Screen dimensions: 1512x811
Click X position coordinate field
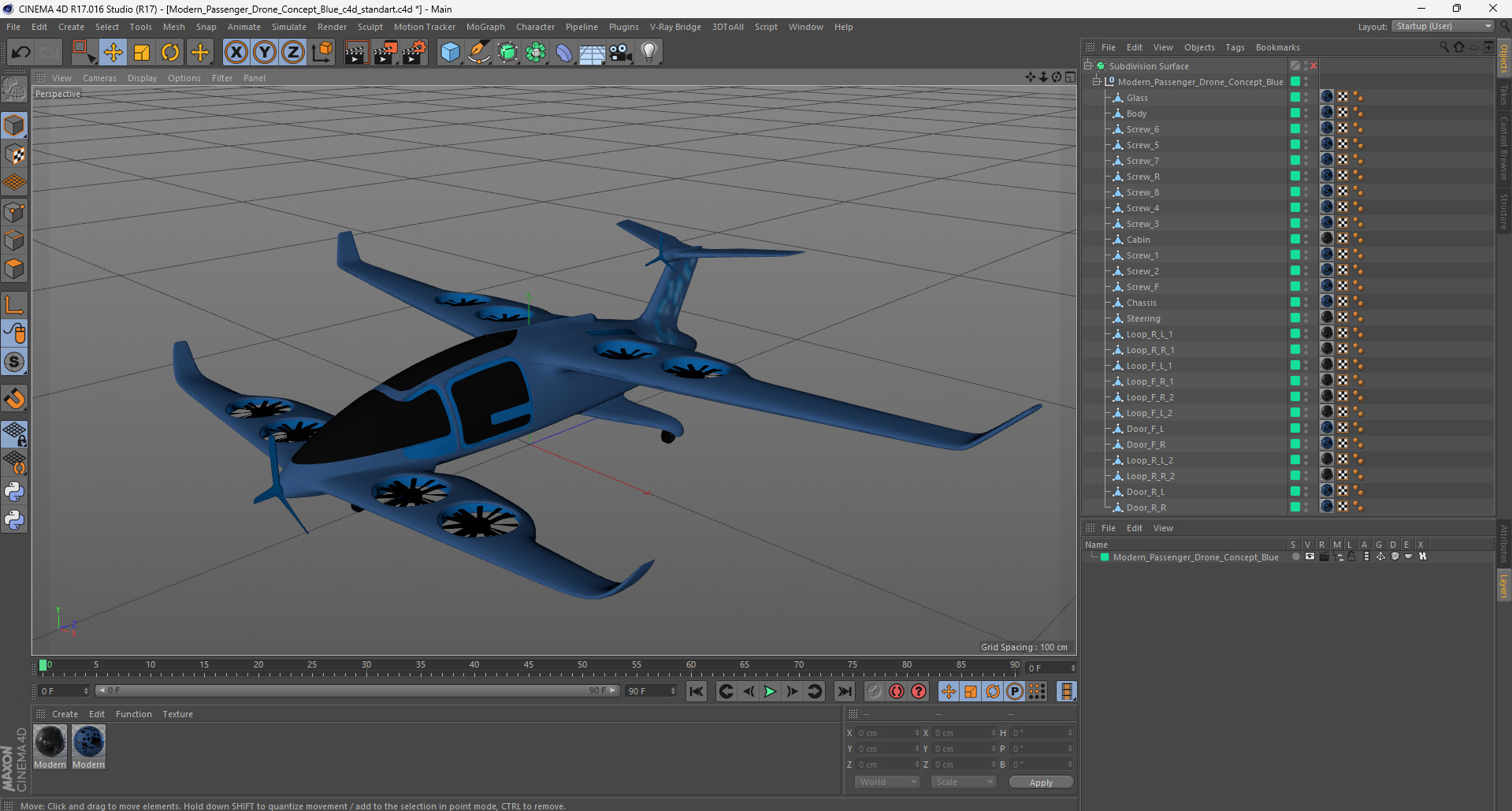coord(888,733)
